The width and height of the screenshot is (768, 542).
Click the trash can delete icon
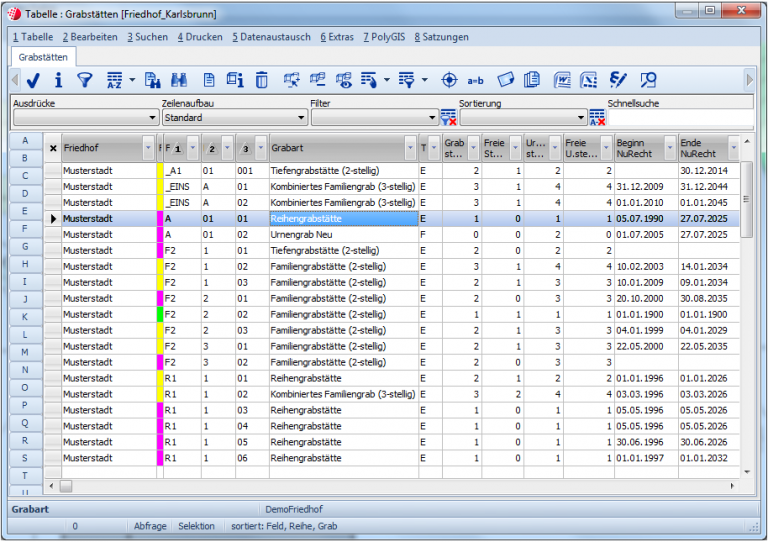(261, 80)
